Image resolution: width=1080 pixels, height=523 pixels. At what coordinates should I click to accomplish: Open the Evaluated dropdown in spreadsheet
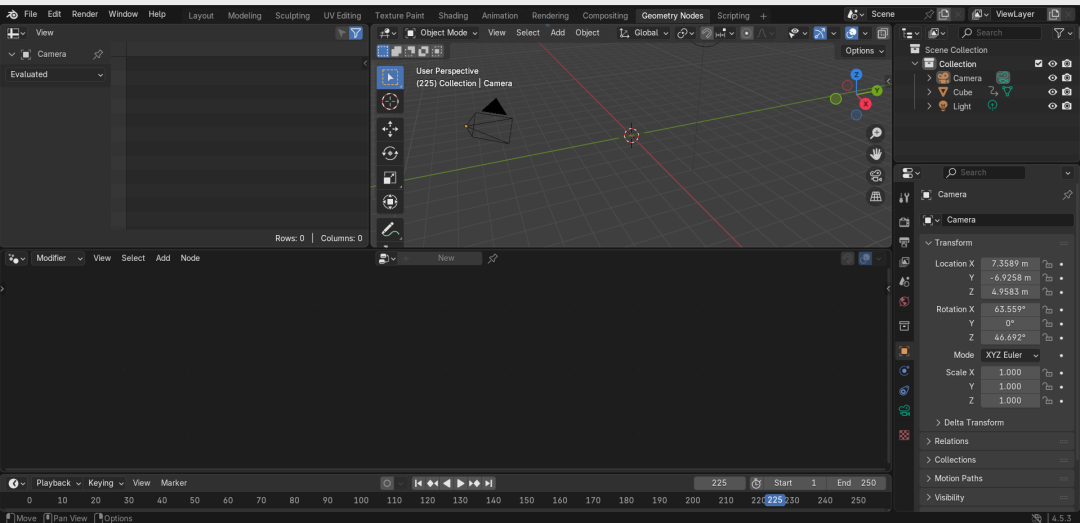[56, 74]
